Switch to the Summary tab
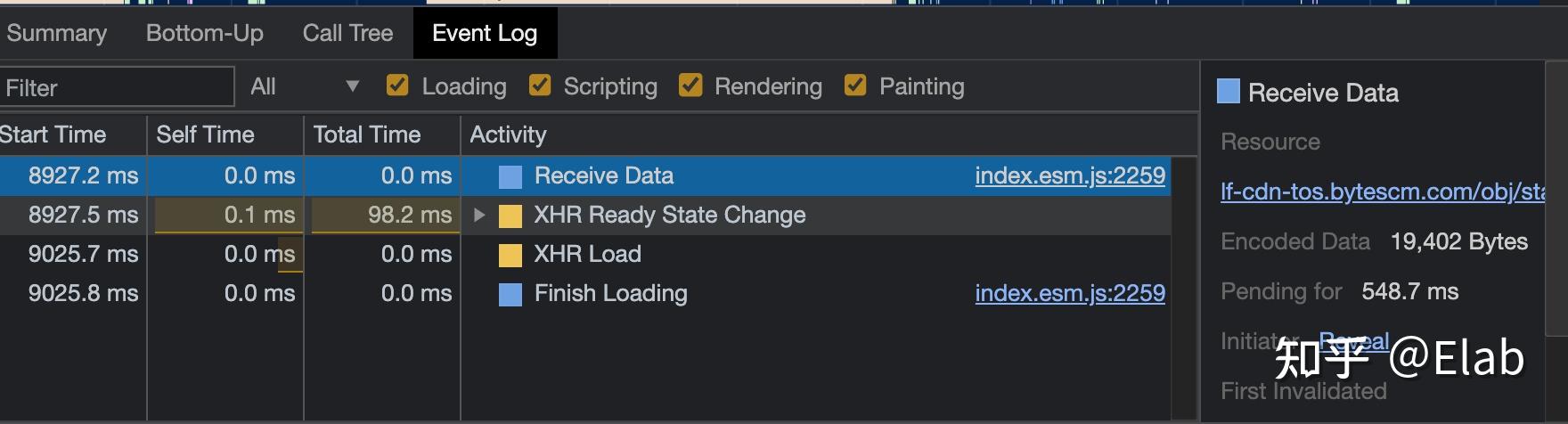 [56, 33]
